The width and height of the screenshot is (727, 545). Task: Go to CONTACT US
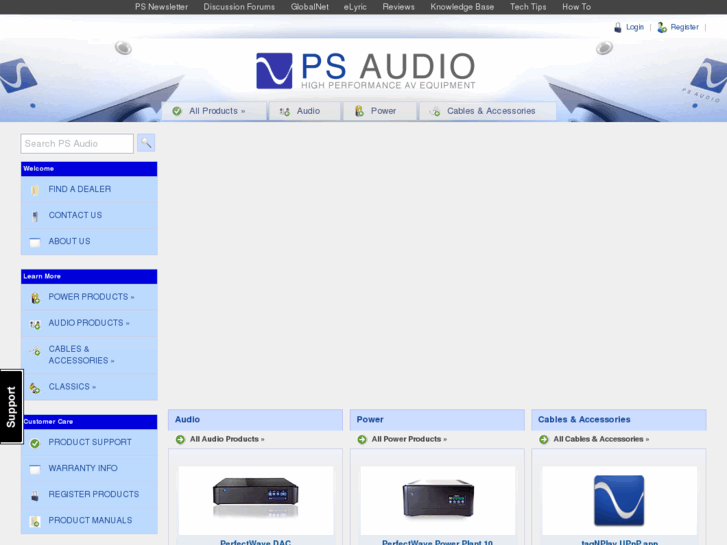(x=89, y=215)
